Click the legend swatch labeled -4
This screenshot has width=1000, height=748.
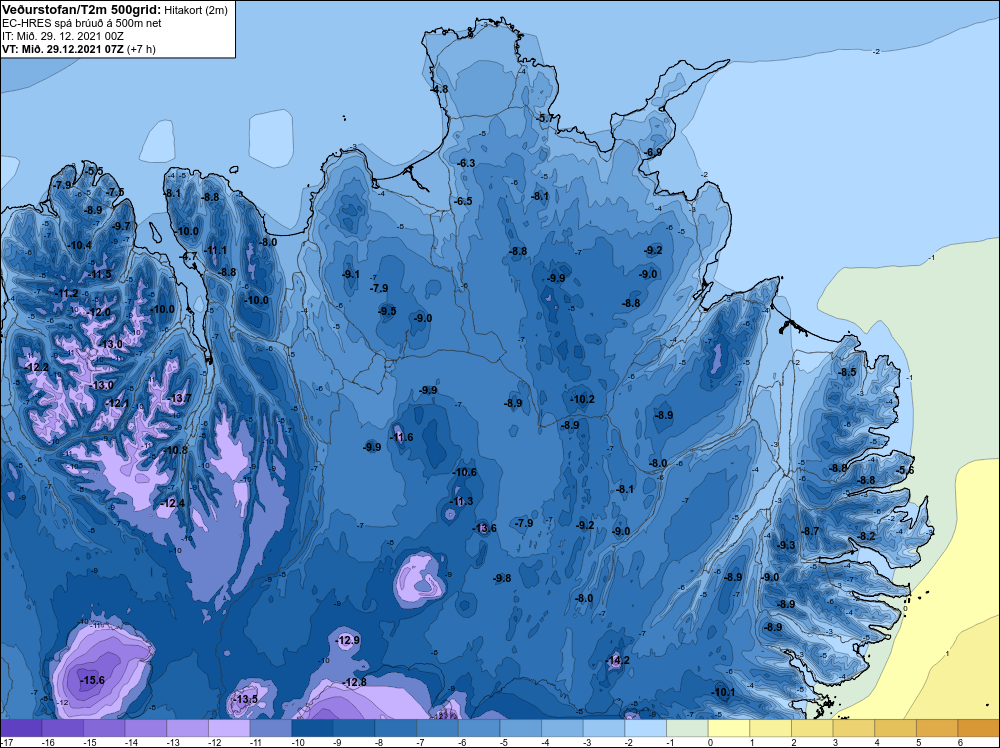(x=562, y=729)
